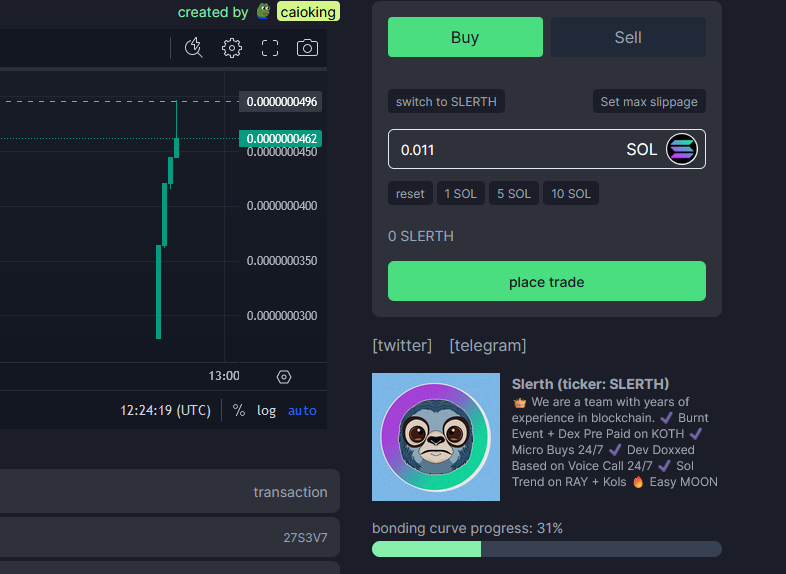Toggle percent scale on chart
This screenshot has width=786, height=574.
click(239, 411)
